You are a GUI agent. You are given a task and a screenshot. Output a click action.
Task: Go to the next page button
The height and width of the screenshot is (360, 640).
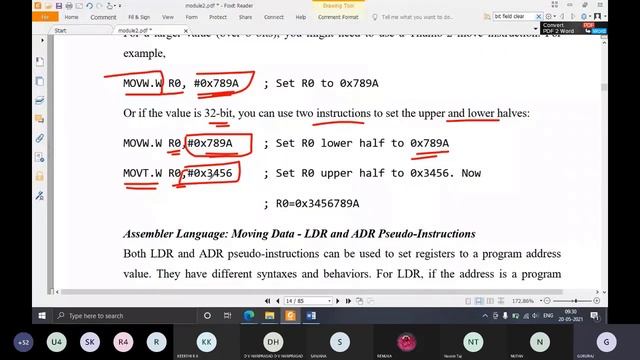pos(338,301)
